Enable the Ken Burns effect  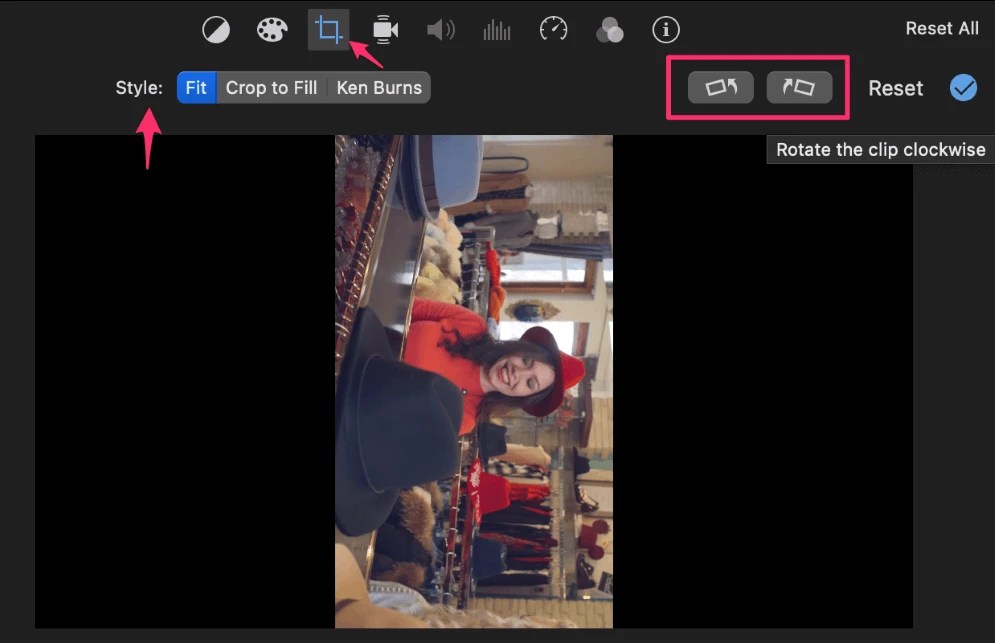[x=378, y=87]
